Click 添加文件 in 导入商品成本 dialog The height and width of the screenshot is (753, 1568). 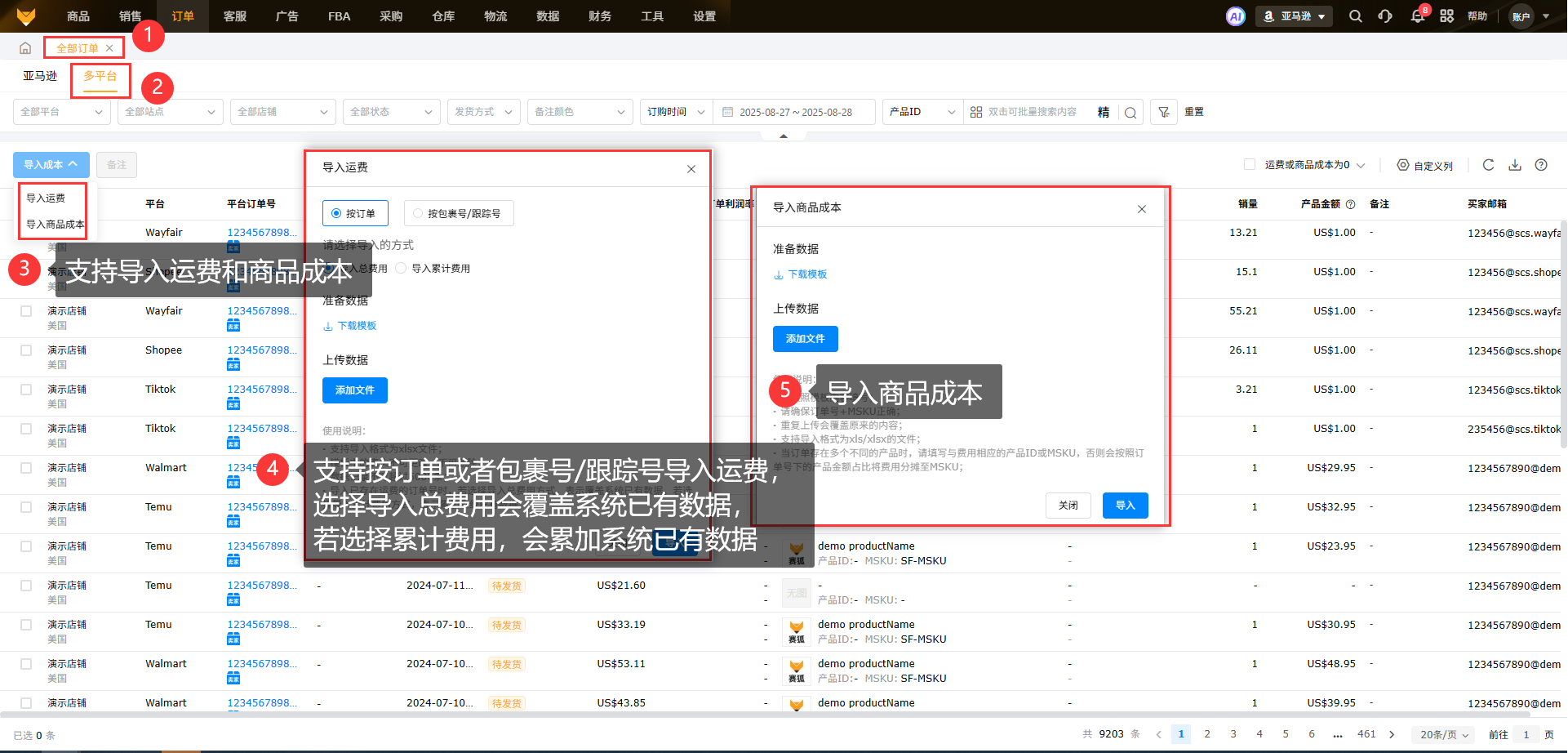coord(805,339)
